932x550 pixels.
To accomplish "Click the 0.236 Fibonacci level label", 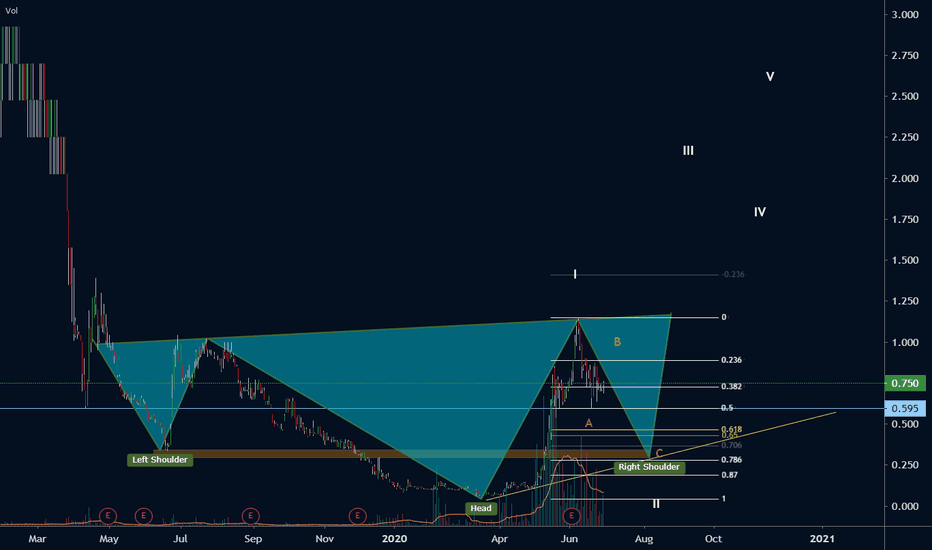I will click(x=731, y=360).
